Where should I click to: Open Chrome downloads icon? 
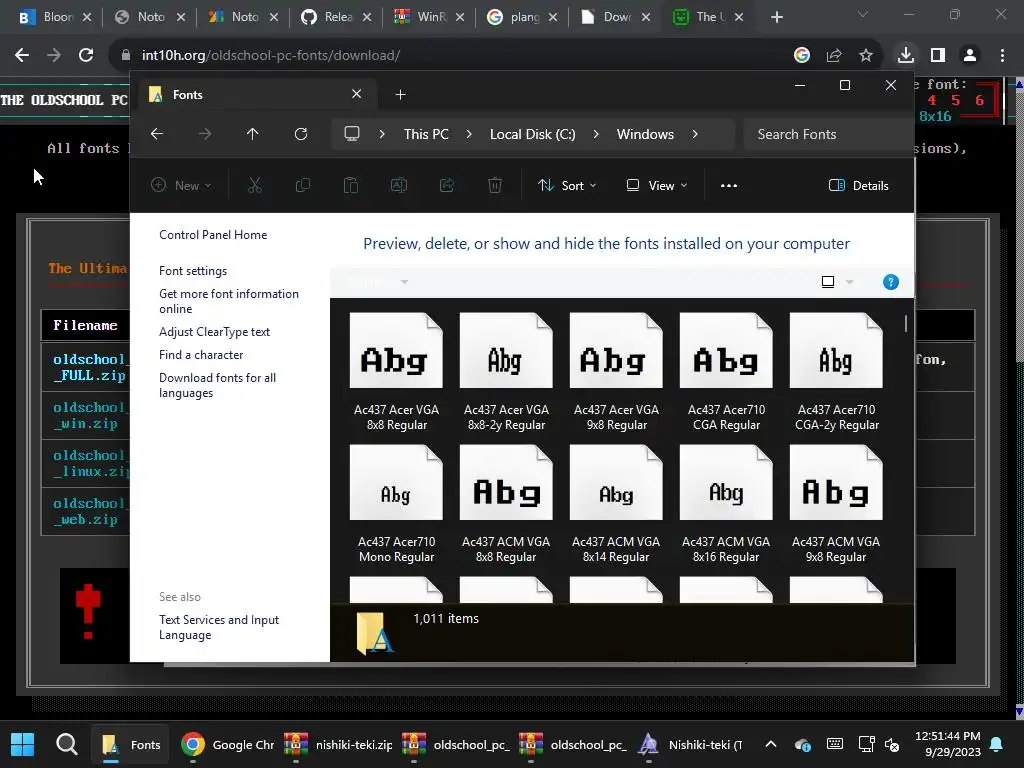pyautogui.click(x=906, y=55)
